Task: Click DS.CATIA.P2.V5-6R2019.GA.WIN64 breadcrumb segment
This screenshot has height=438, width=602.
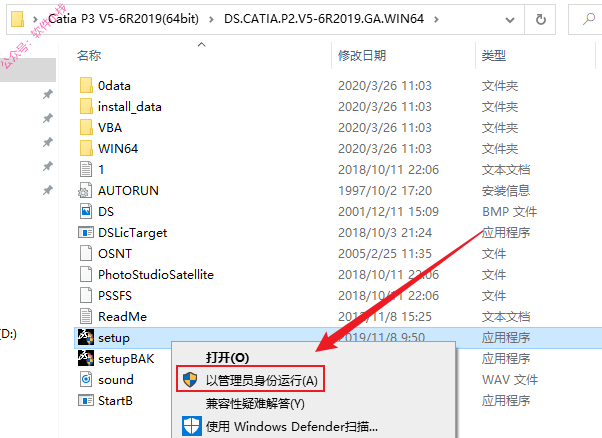Action: pyautogui.click(x=324, y=19)
